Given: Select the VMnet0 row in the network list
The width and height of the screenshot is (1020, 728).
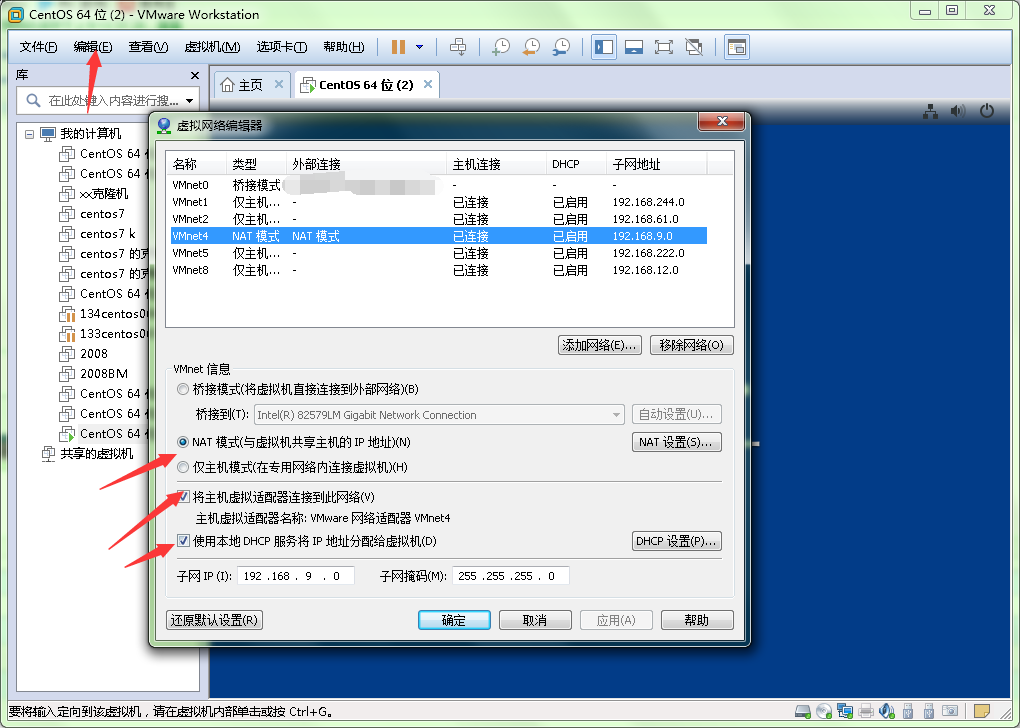Looking at the screenshot, I should [438, 185].
